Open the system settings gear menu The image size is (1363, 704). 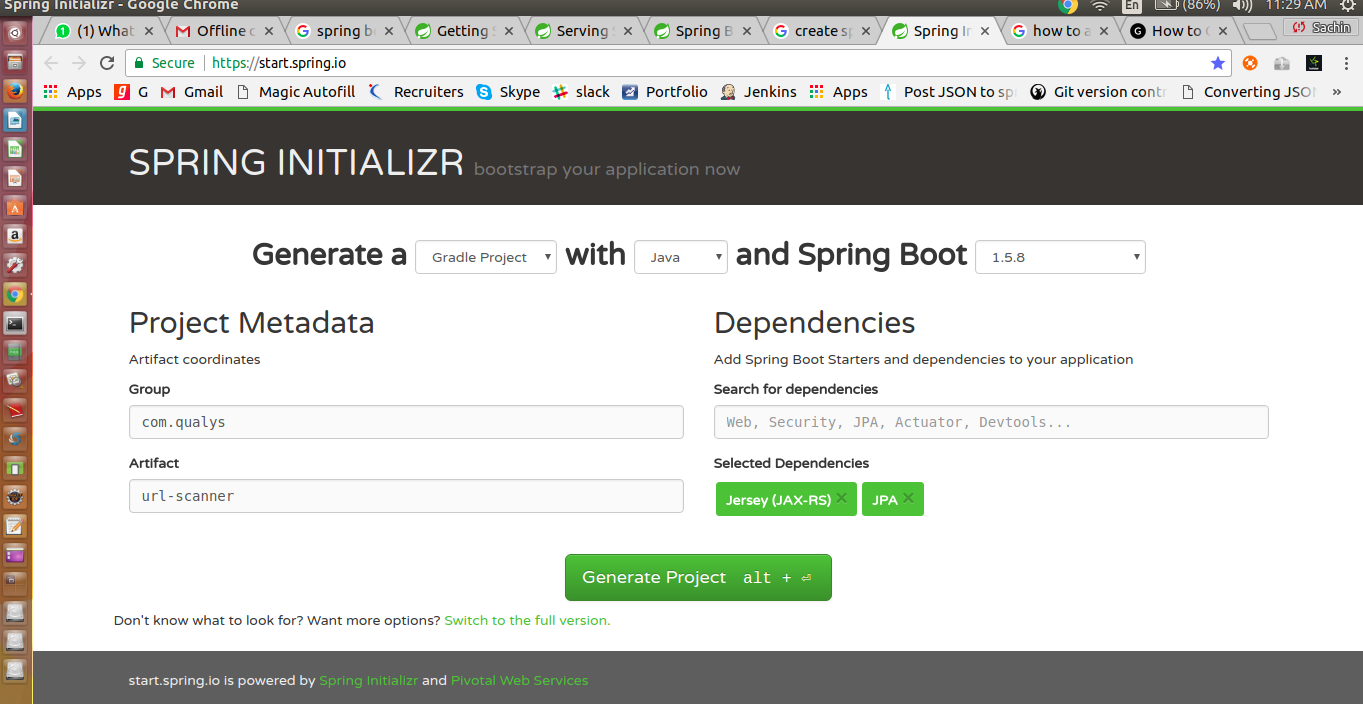(1346, 6)
